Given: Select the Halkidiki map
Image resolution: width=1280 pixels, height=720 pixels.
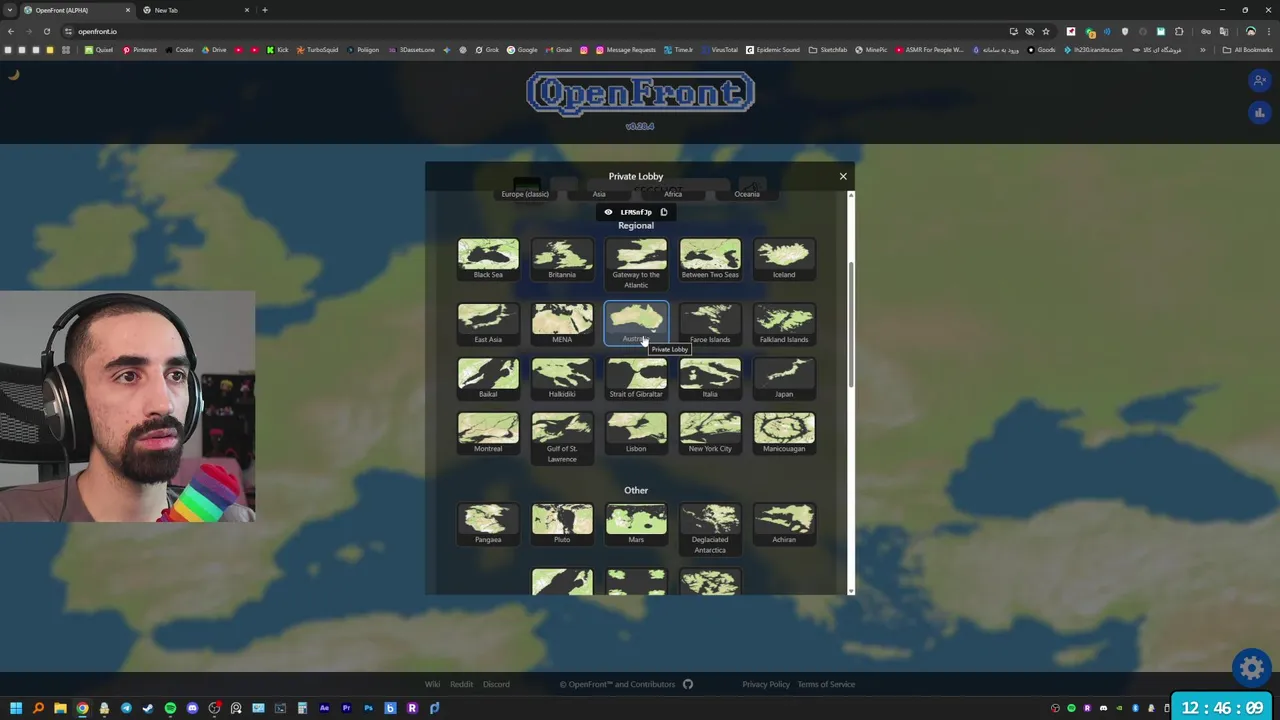Looking at the screenshot, I should click(562, 379).
